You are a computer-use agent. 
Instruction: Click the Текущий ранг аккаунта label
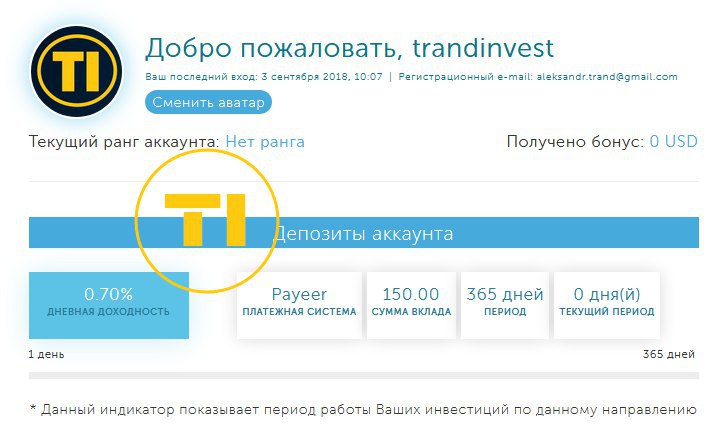[x=124, y=142]
